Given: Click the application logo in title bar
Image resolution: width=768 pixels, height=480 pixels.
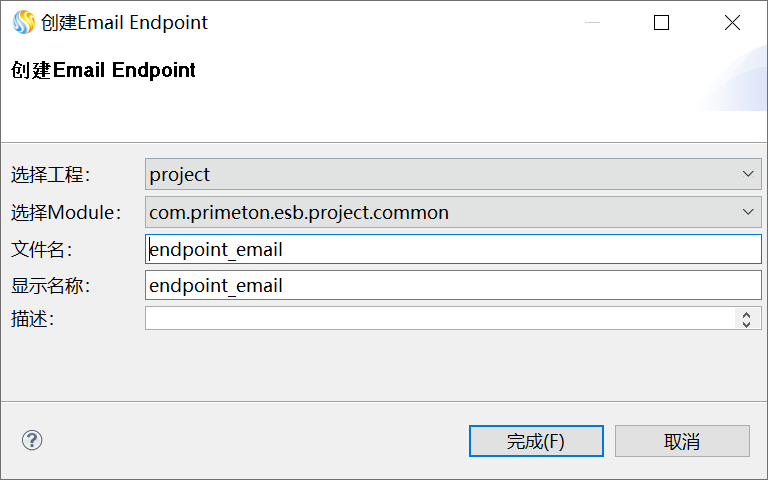Looking at the screenshot, I should (23, 22).
